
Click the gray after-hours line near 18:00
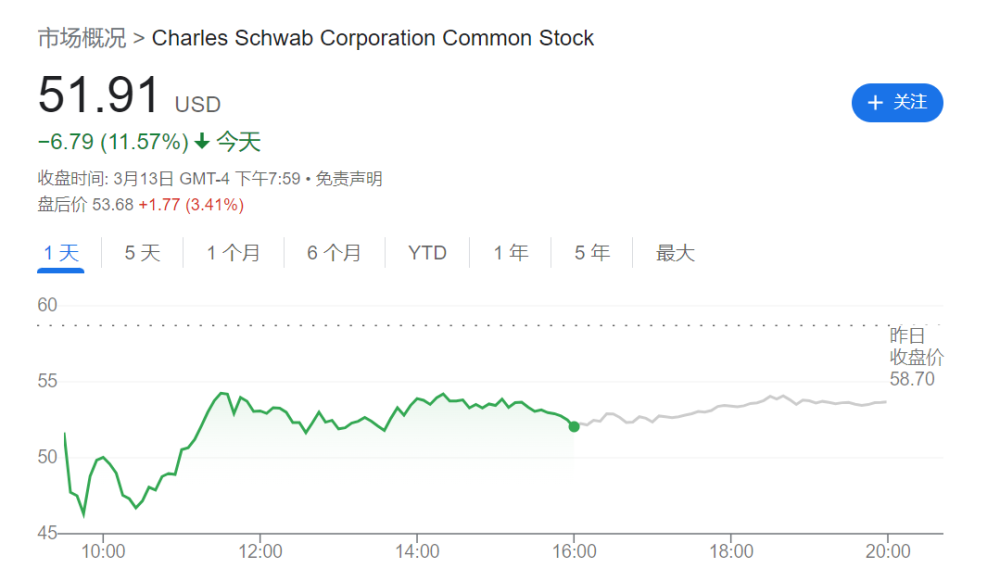(x=731, y=406)
